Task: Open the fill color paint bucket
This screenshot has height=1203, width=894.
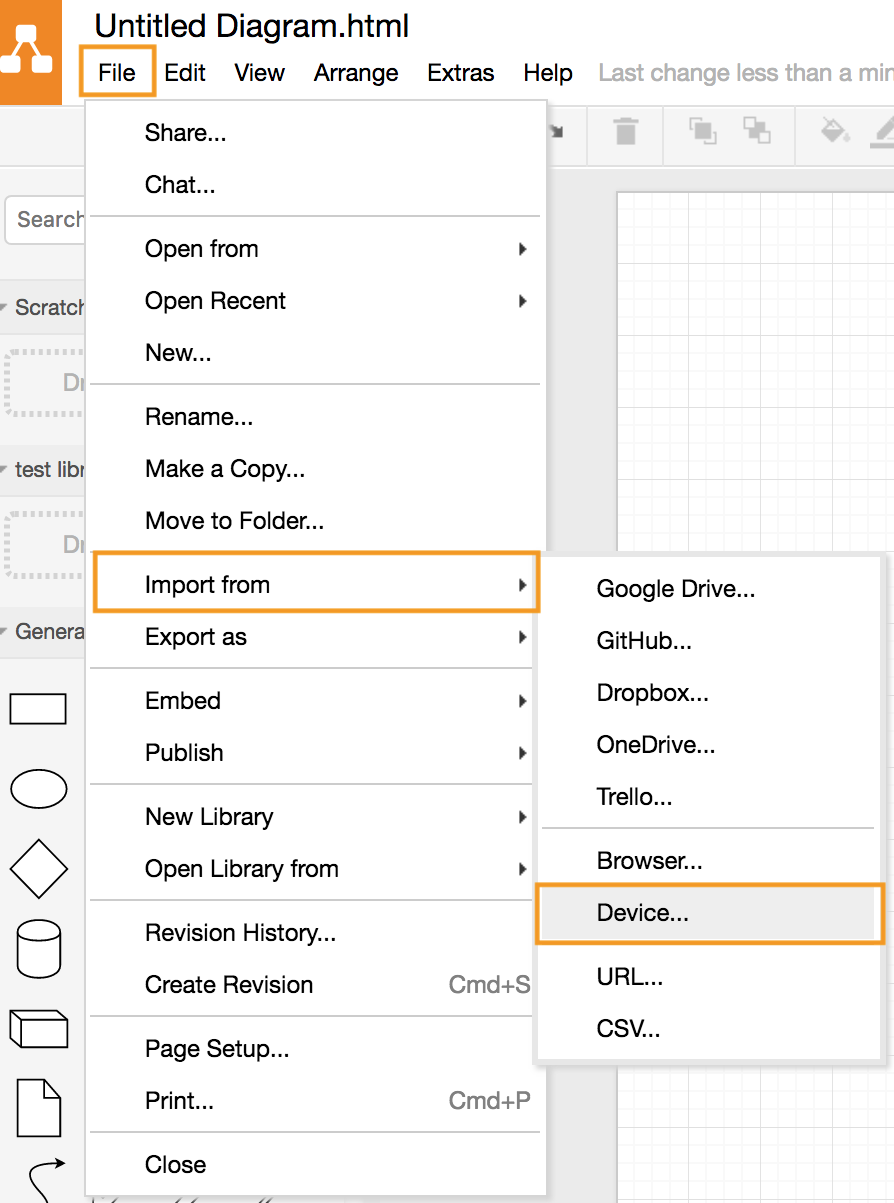Action: tap(833, 131)
